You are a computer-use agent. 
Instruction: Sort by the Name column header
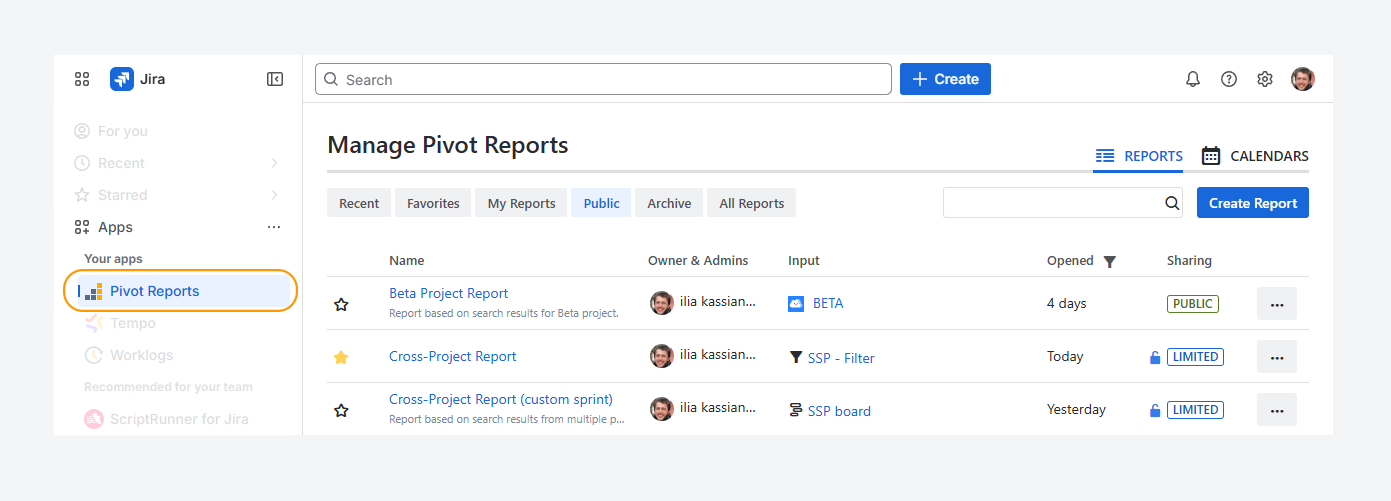point(407,261)
